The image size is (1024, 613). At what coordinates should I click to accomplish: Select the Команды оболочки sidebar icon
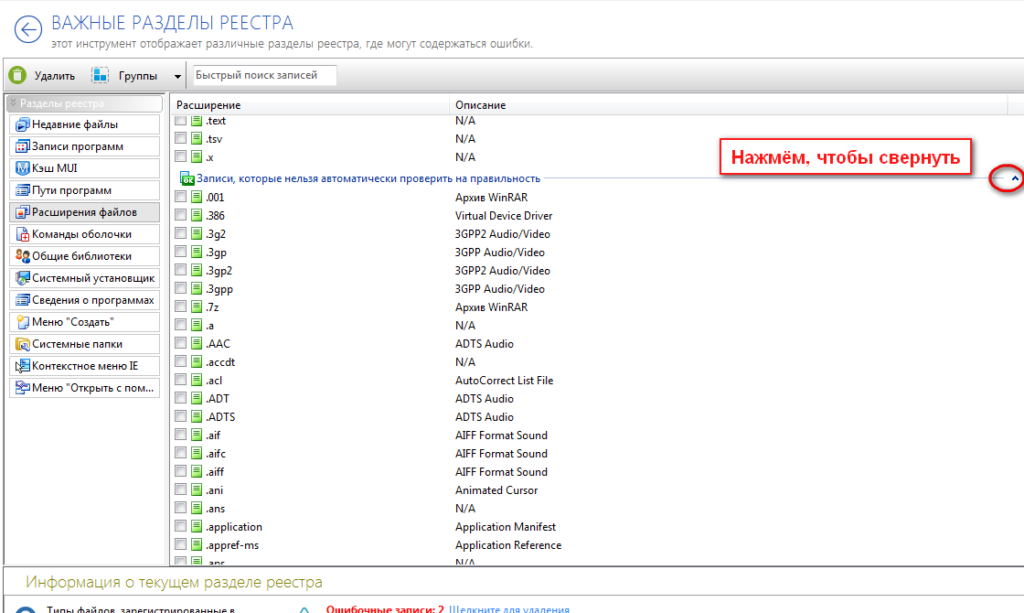22,234
